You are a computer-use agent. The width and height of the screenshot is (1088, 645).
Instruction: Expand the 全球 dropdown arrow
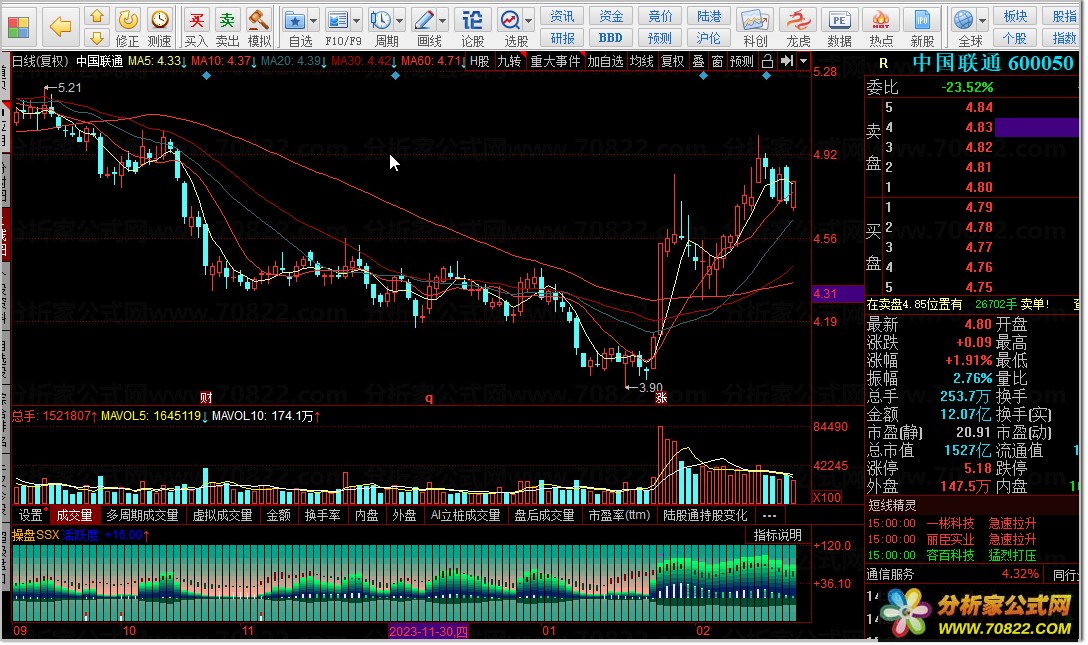pos(982,21)
